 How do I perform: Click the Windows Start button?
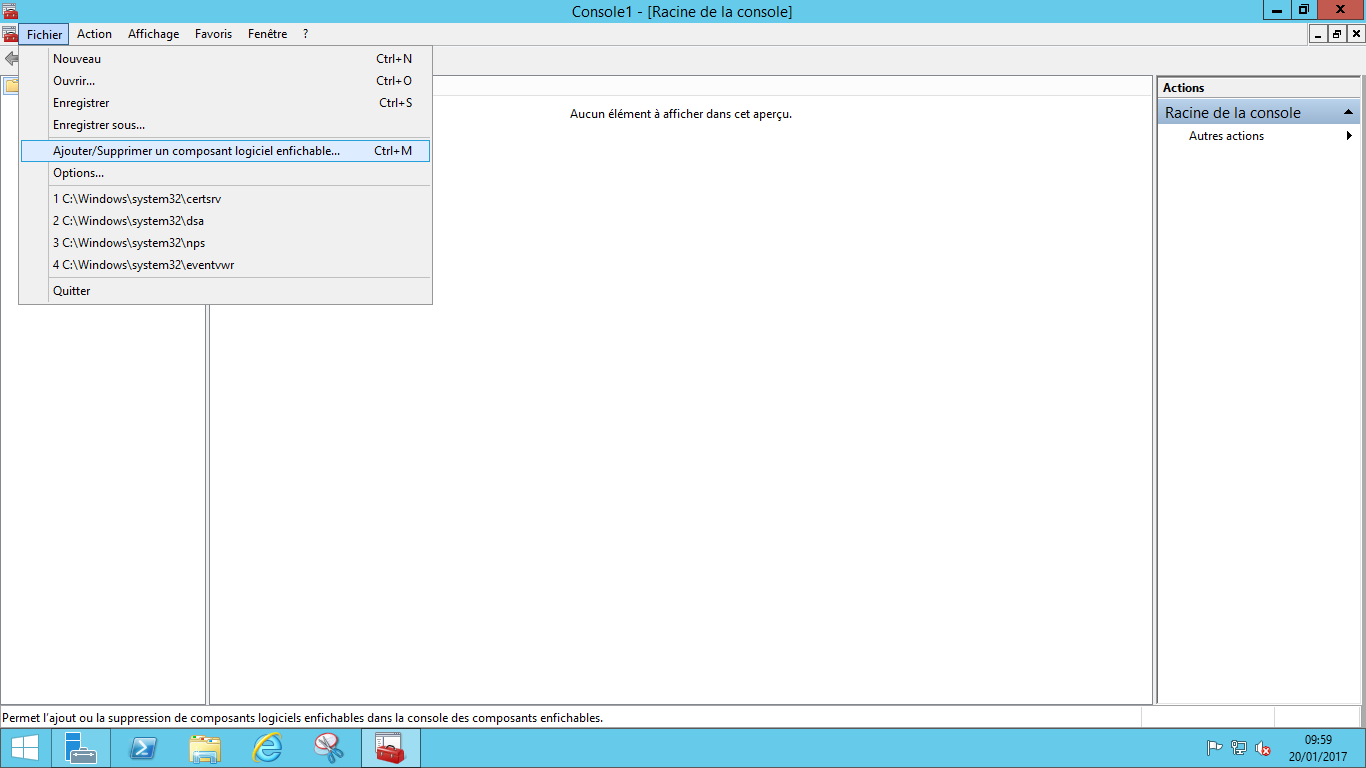pos(25,747)
